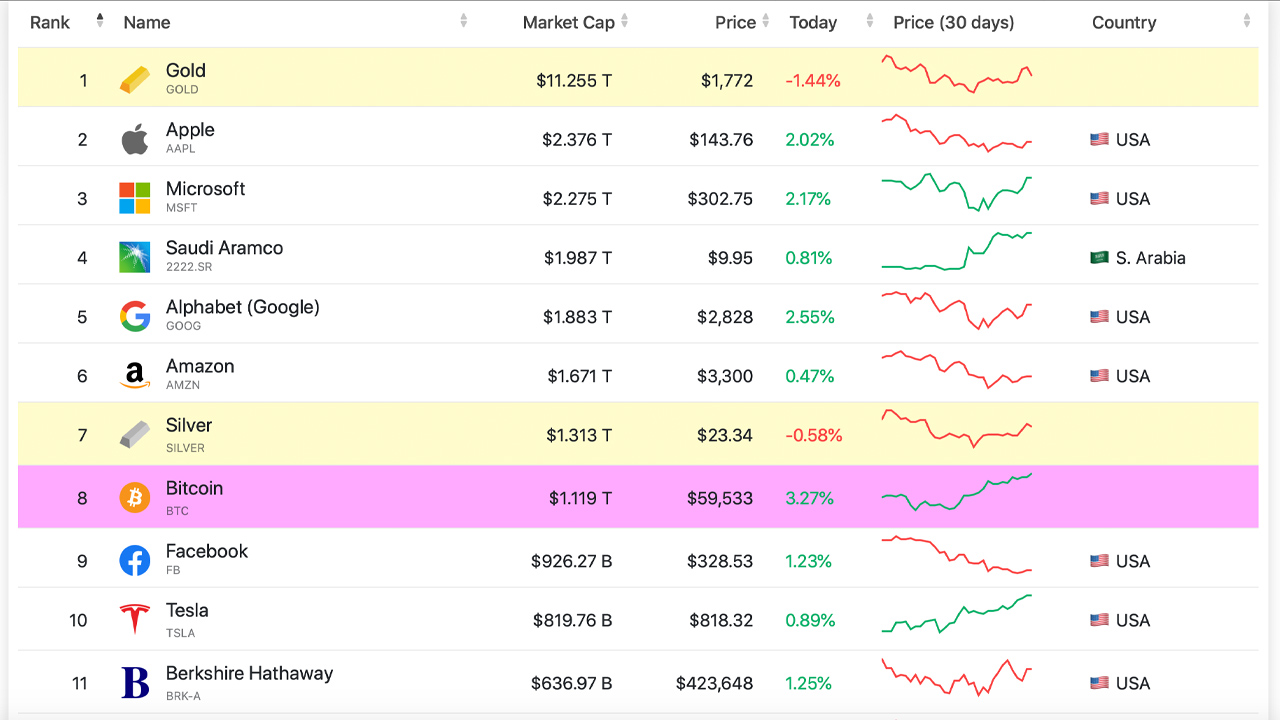Sort by Today change using sort arrows
The image size is (1280, 720).
point(870,21)
